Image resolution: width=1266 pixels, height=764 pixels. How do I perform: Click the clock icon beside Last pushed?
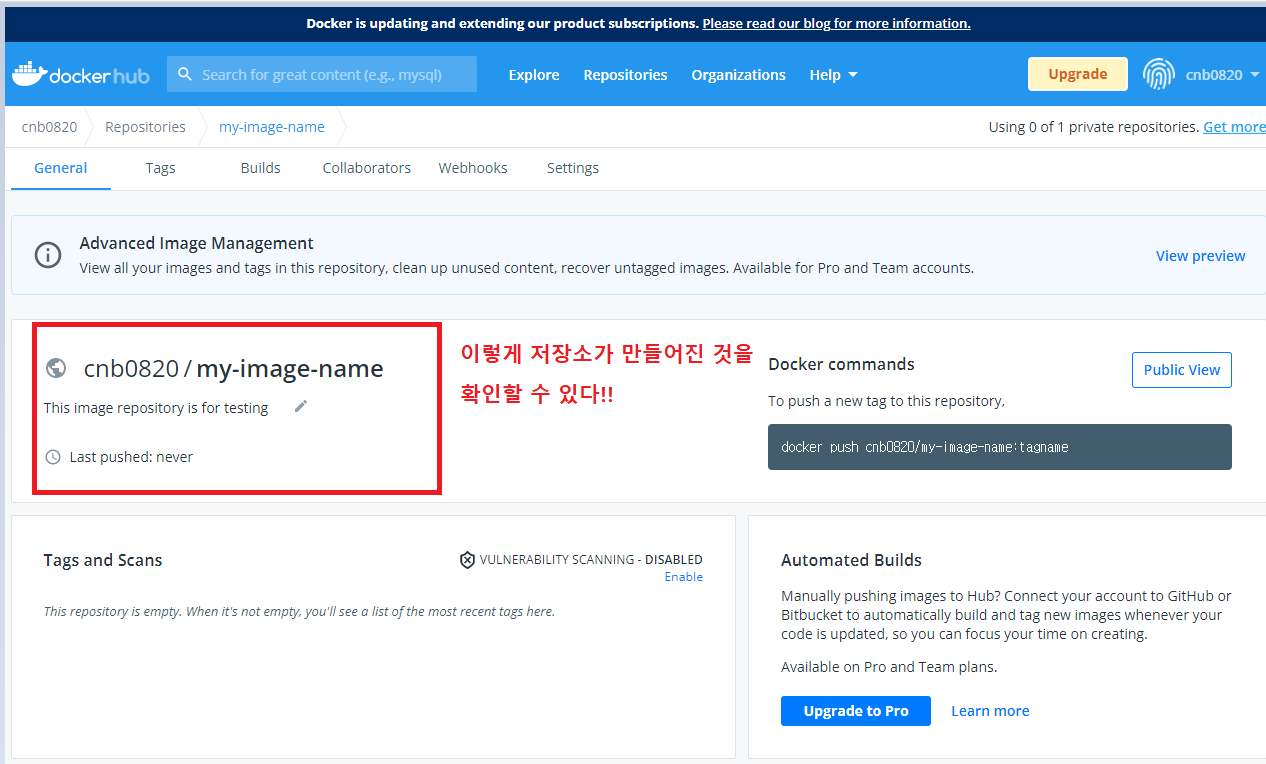(x=53, y=457)
